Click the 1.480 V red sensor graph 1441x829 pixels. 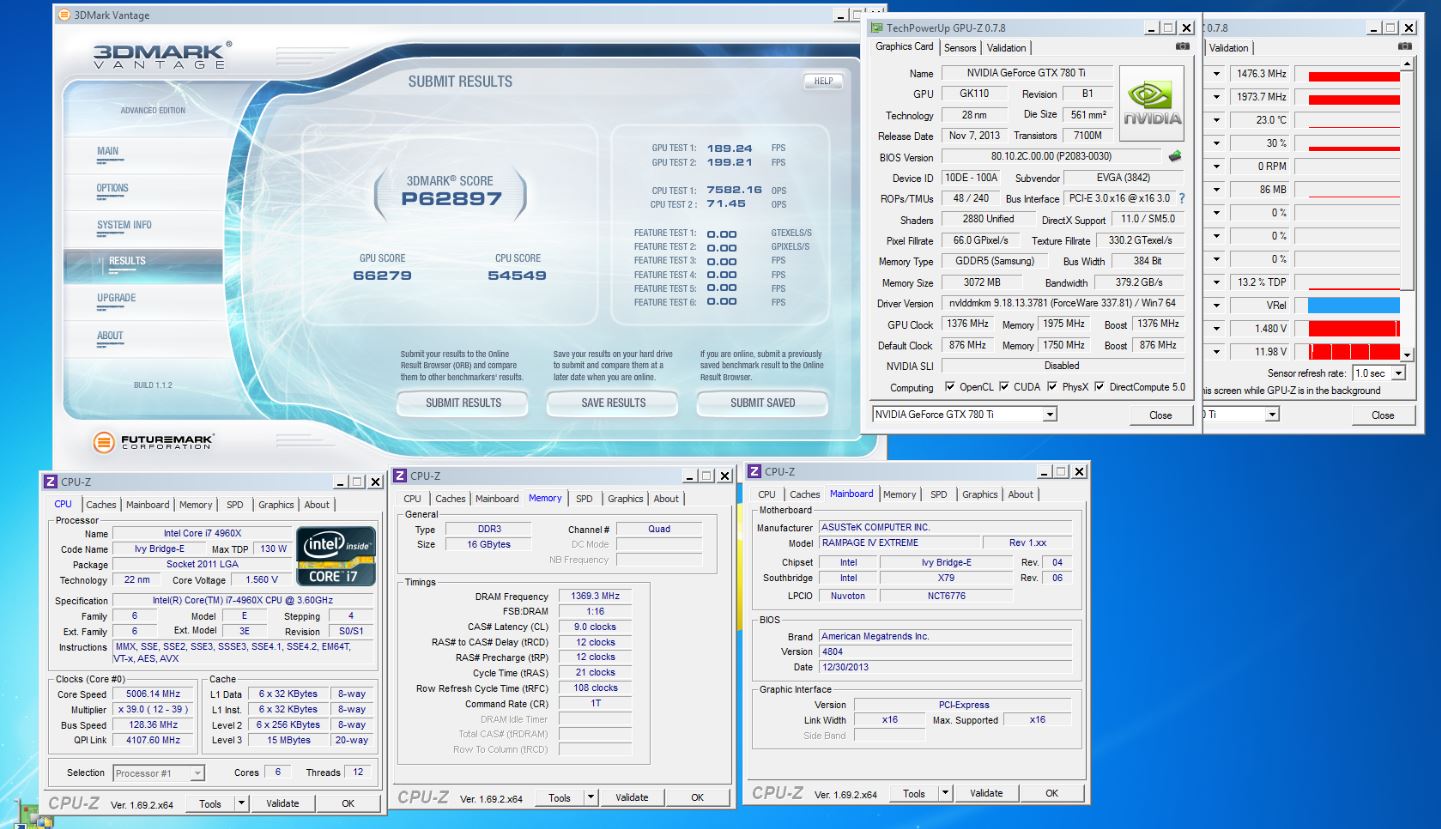(x=1354, y=328)
